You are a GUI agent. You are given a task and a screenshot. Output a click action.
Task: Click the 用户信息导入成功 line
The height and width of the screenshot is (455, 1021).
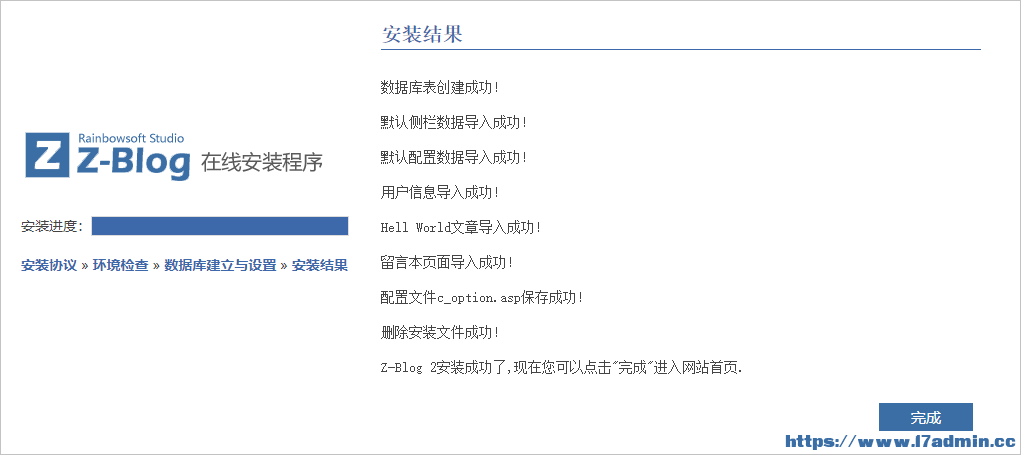pyautogui.click(x=440, y=193)
